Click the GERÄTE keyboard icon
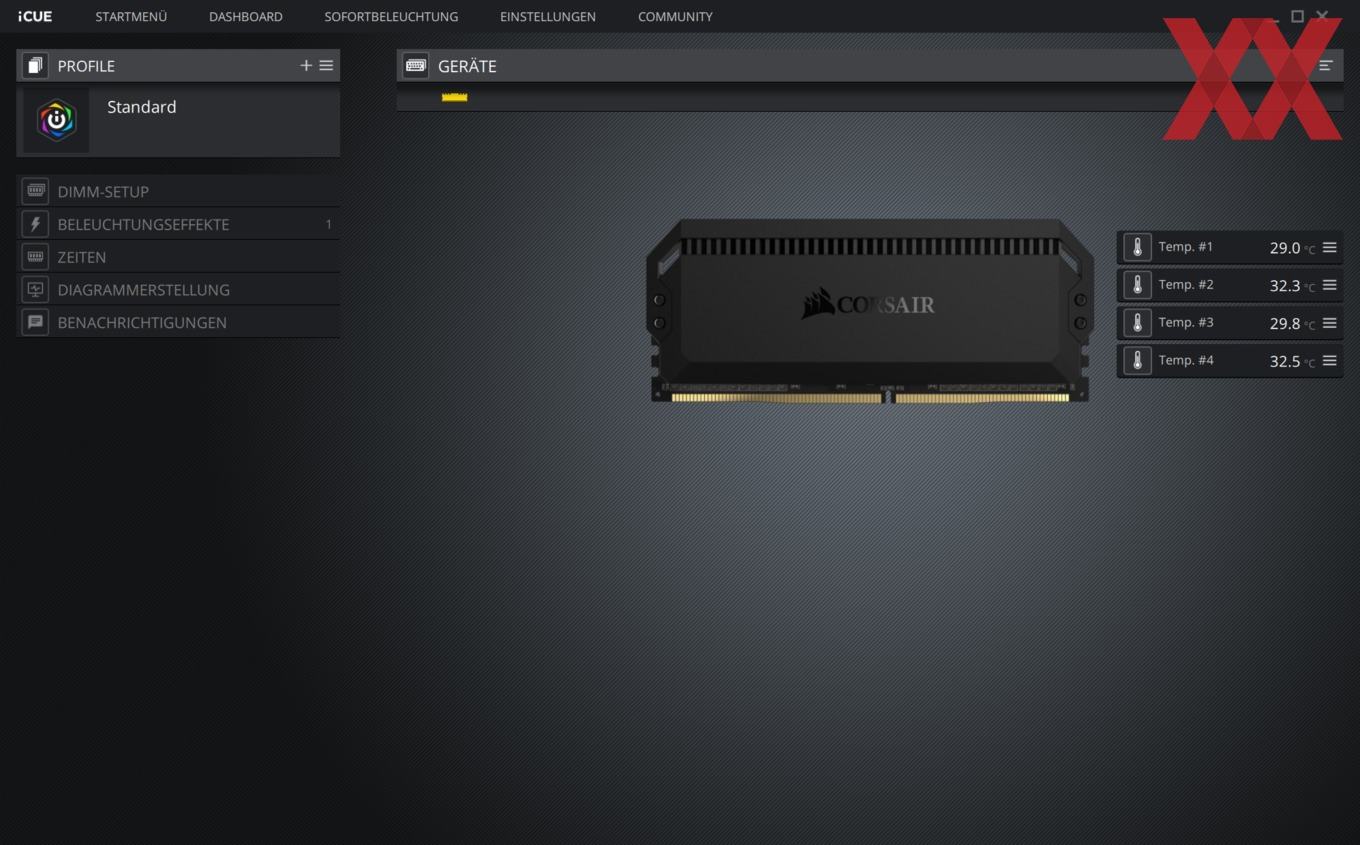Viewport: 1360px width, 845px height. pos(416,66)
